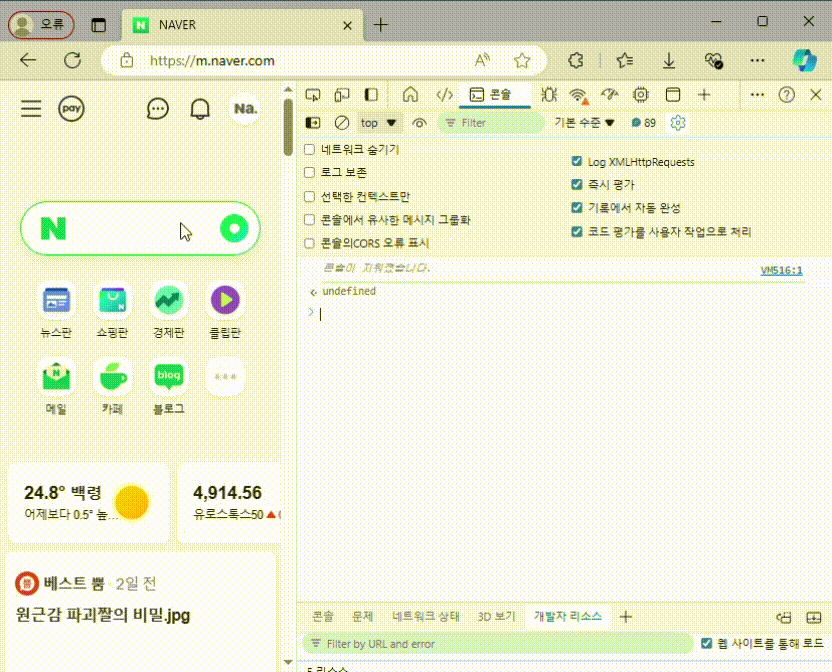Open the Application window icon panel
This screenshot has width=832, height=672.
tap(673, 95)
